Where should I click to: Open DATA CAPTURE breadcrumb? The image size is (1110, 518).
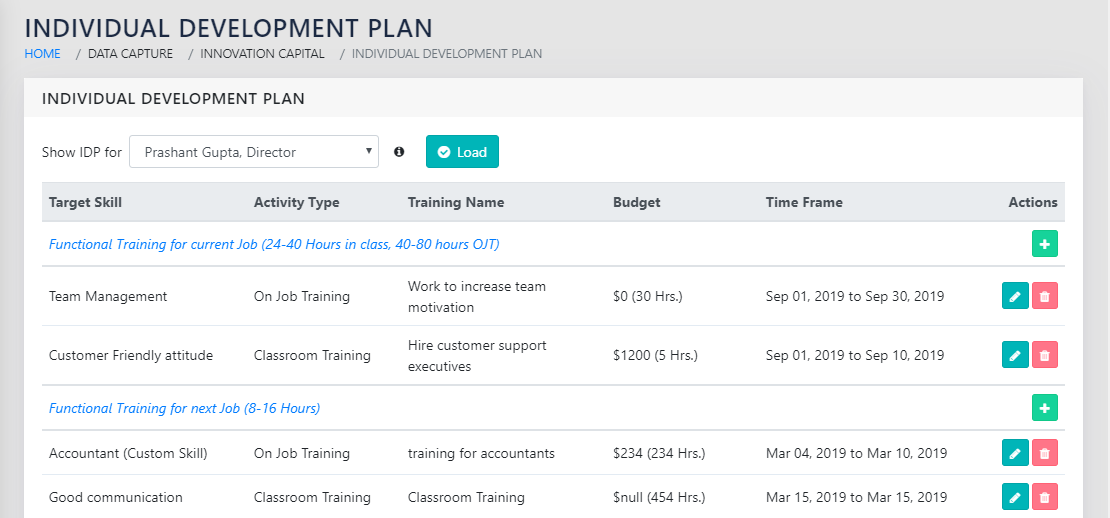130,54
